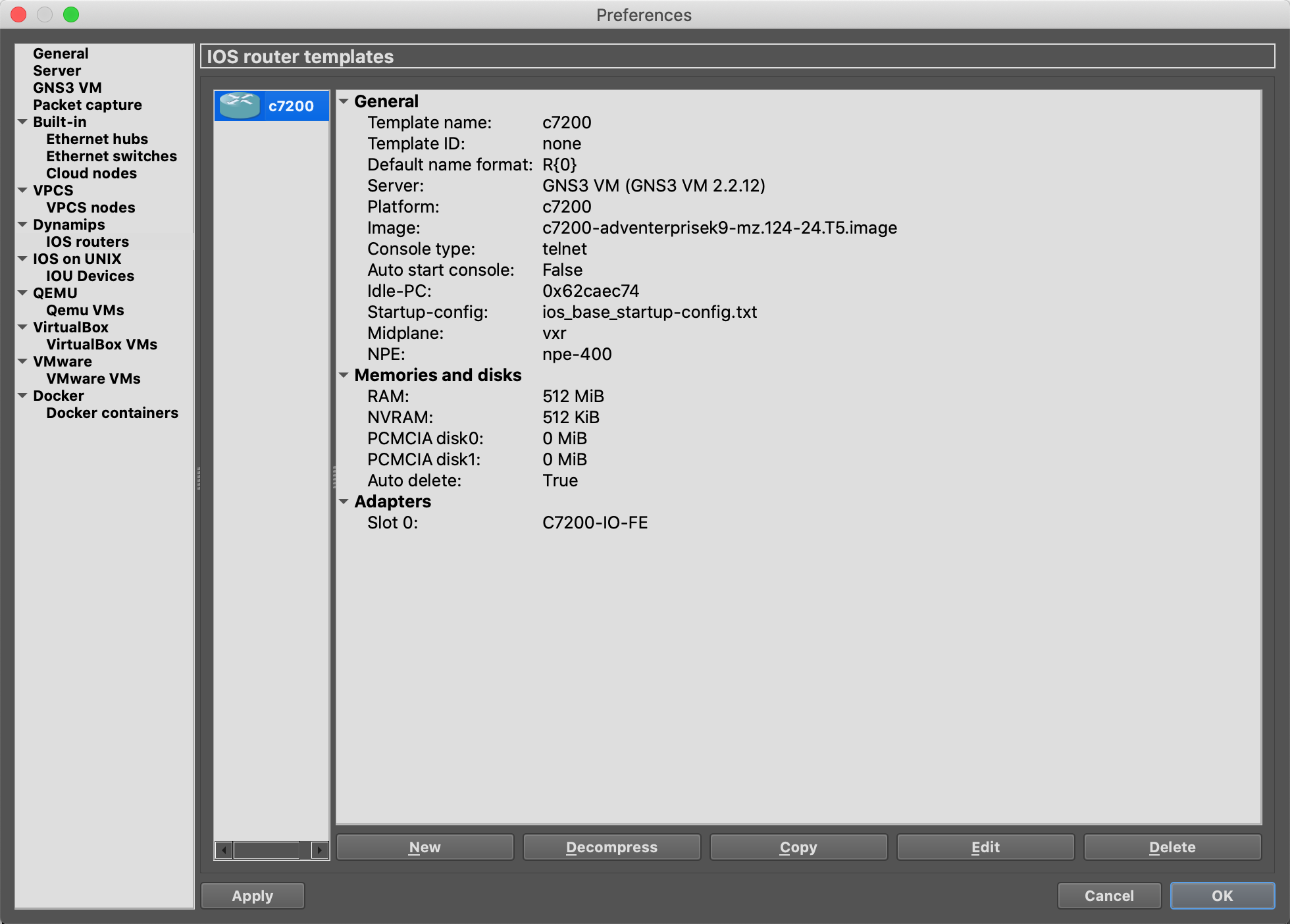Screen dimensions: 1290x924
Task: Open the GNS3 VM preferences page
Action: coord(67,88)
